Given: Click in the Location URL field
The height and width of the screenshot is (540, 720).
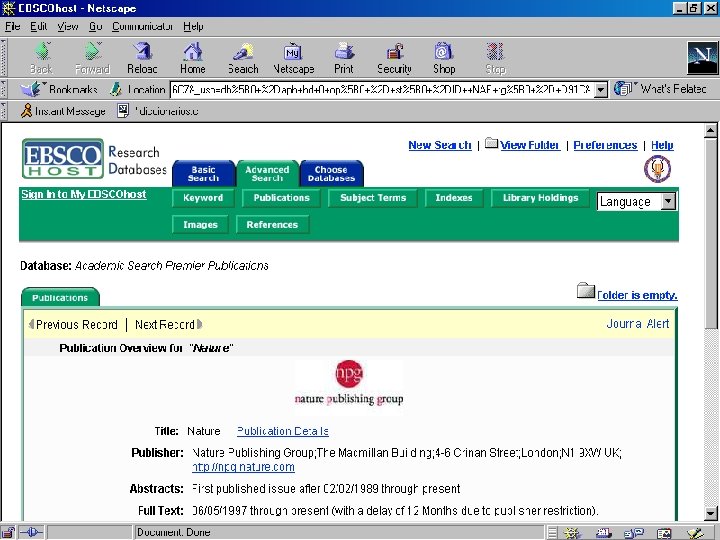Looking at the screenshot, I should pyautogui.click(x=382, y=89).
